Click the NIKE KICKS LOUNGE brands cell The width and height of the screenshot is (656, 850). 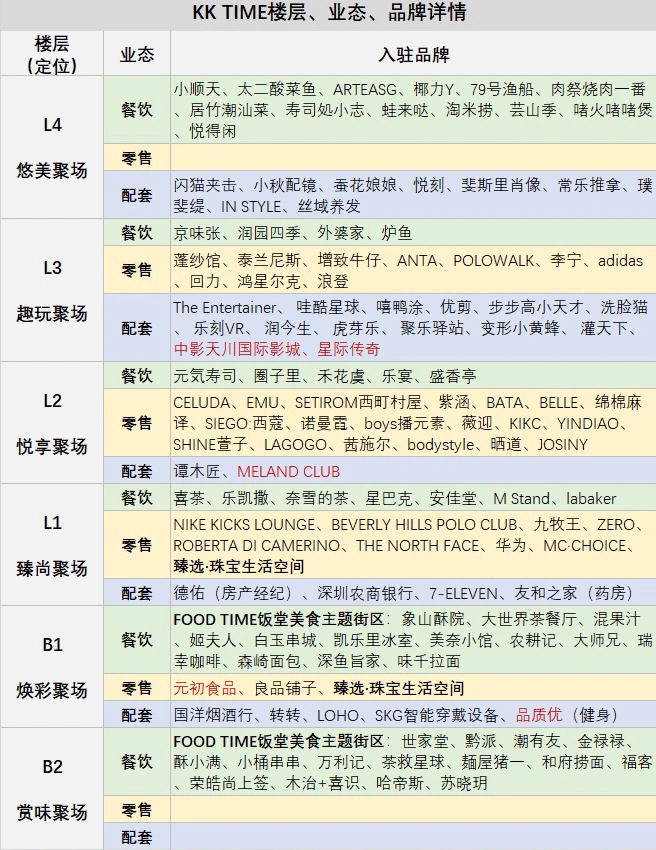click(413, 545)
